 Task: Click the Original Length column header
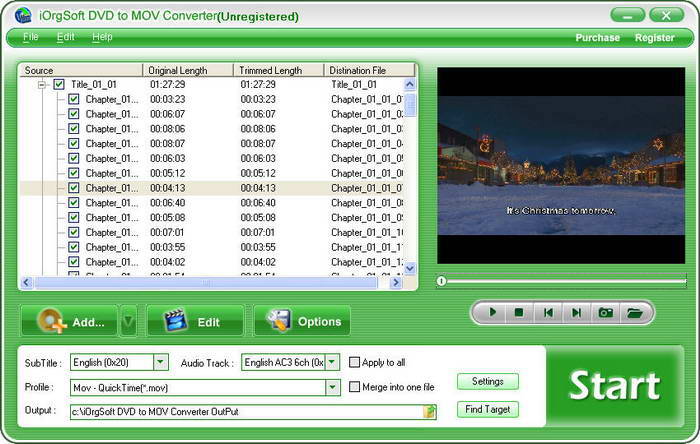point(188,71)
